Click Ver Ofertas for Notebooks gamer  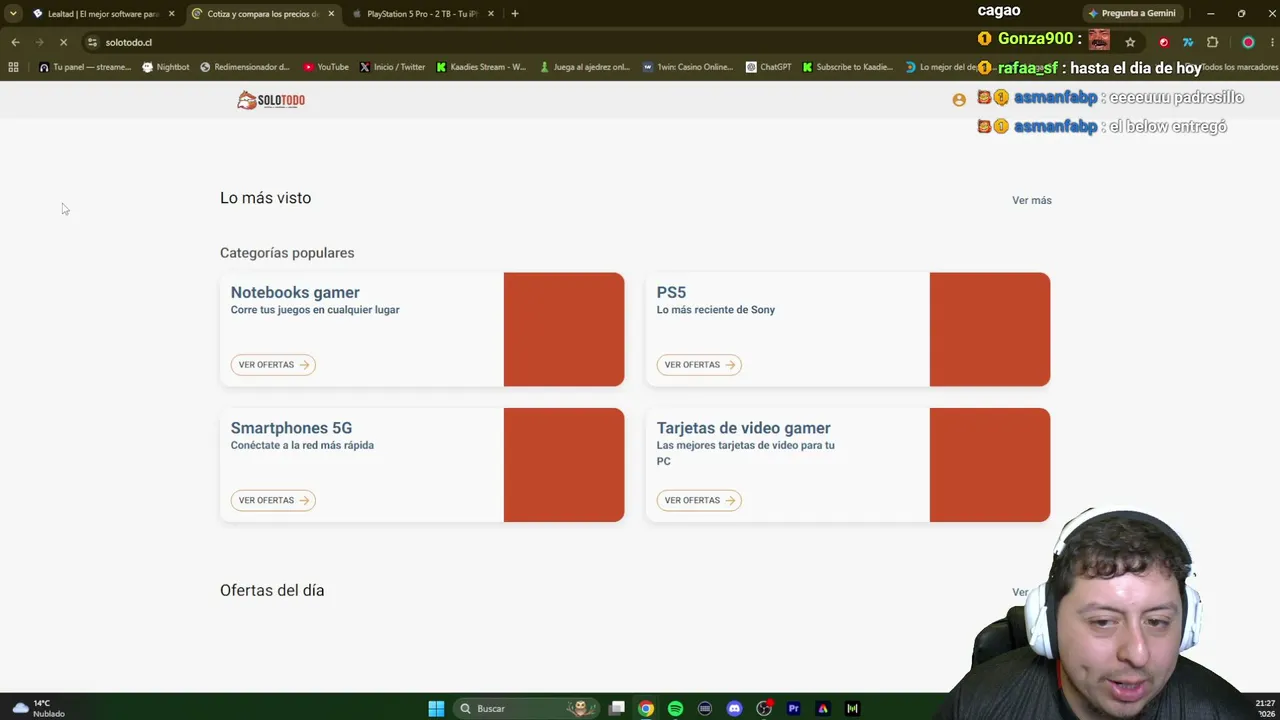[x=273, y=365]
